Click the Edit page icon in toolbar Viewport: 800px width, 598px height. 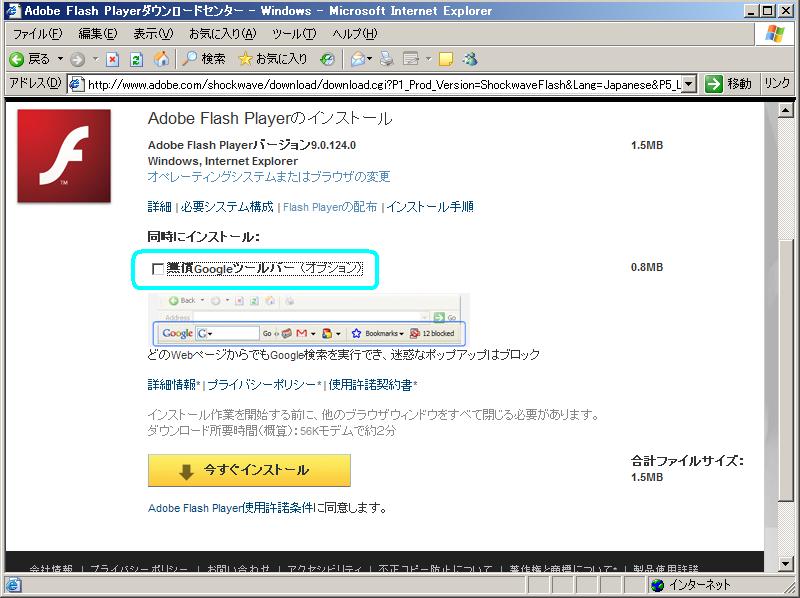[x=411, y=59]
